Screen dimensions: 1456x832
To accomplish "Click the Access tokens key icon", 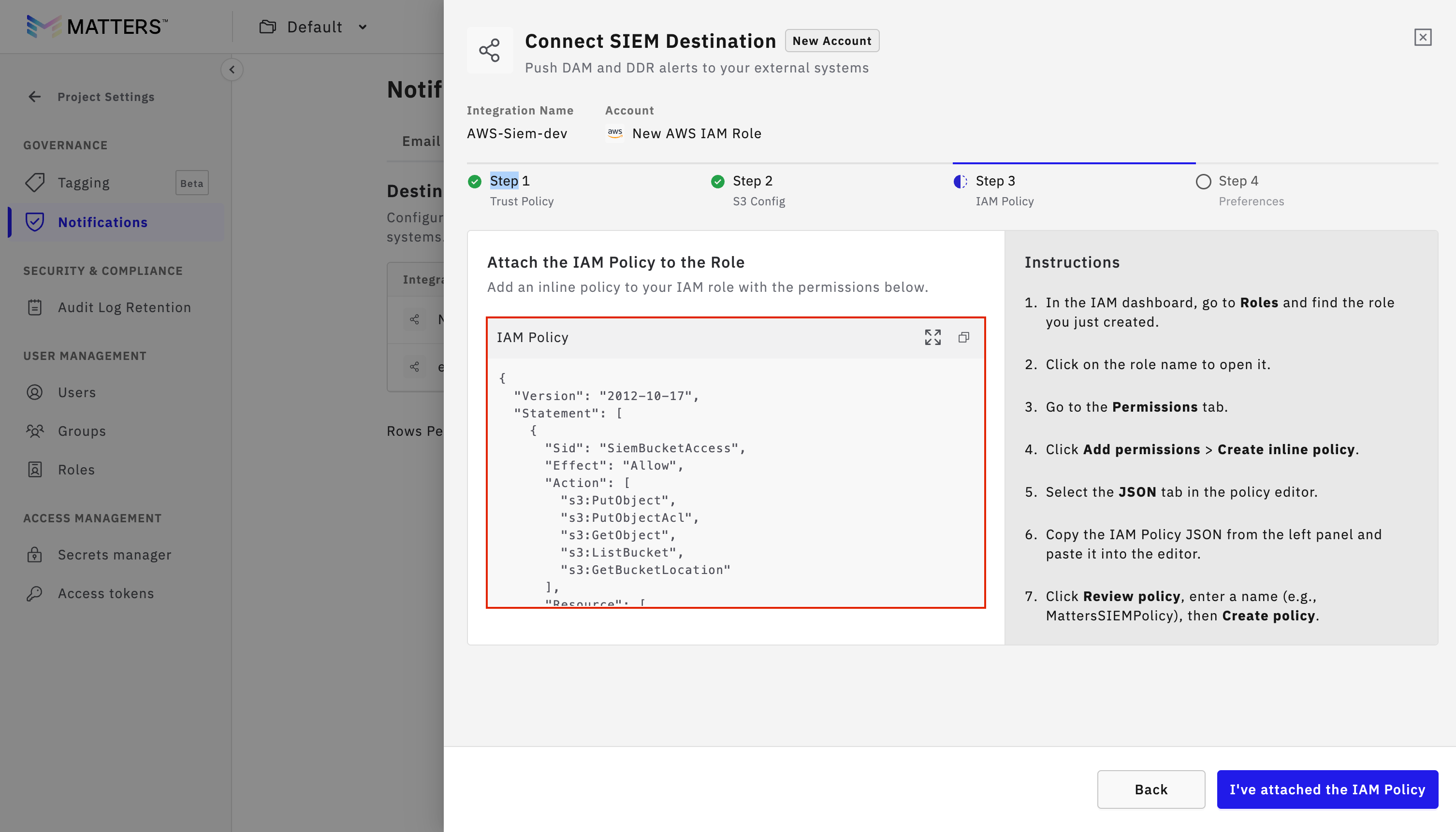I will (x=35, y=593).
